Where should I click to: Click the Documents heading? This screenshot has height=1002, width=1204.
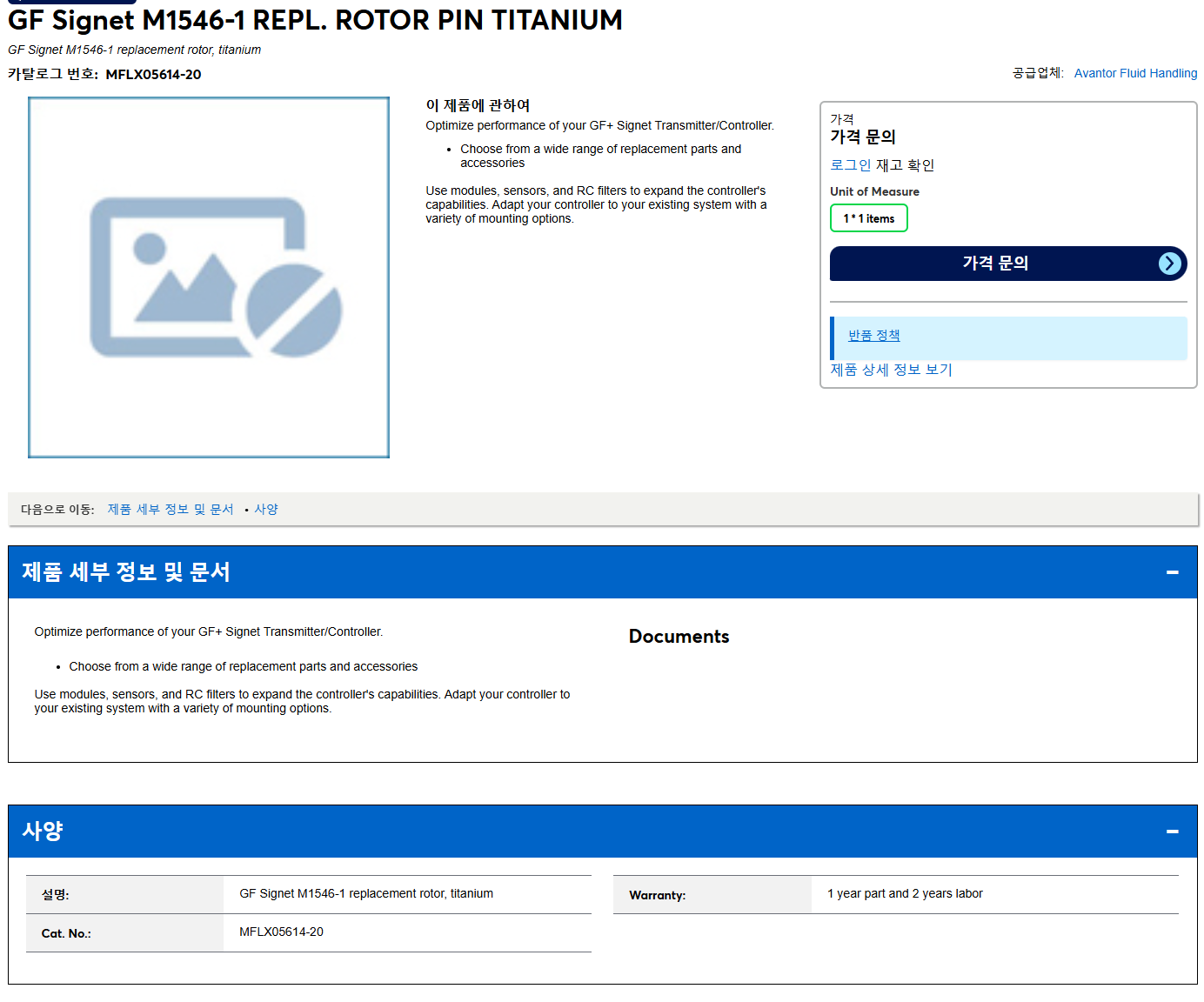pos(679,637)
